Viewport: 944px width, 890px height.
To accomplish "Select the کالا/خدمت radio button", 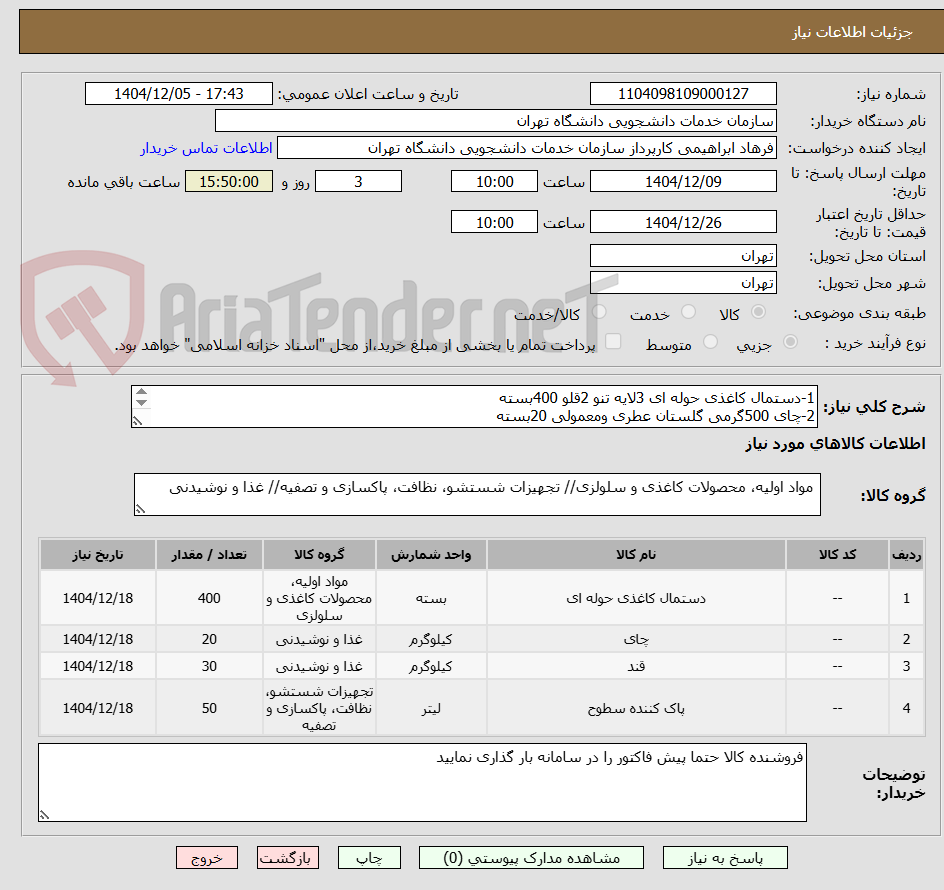I will pyautogui.click(x=599, y=312).
